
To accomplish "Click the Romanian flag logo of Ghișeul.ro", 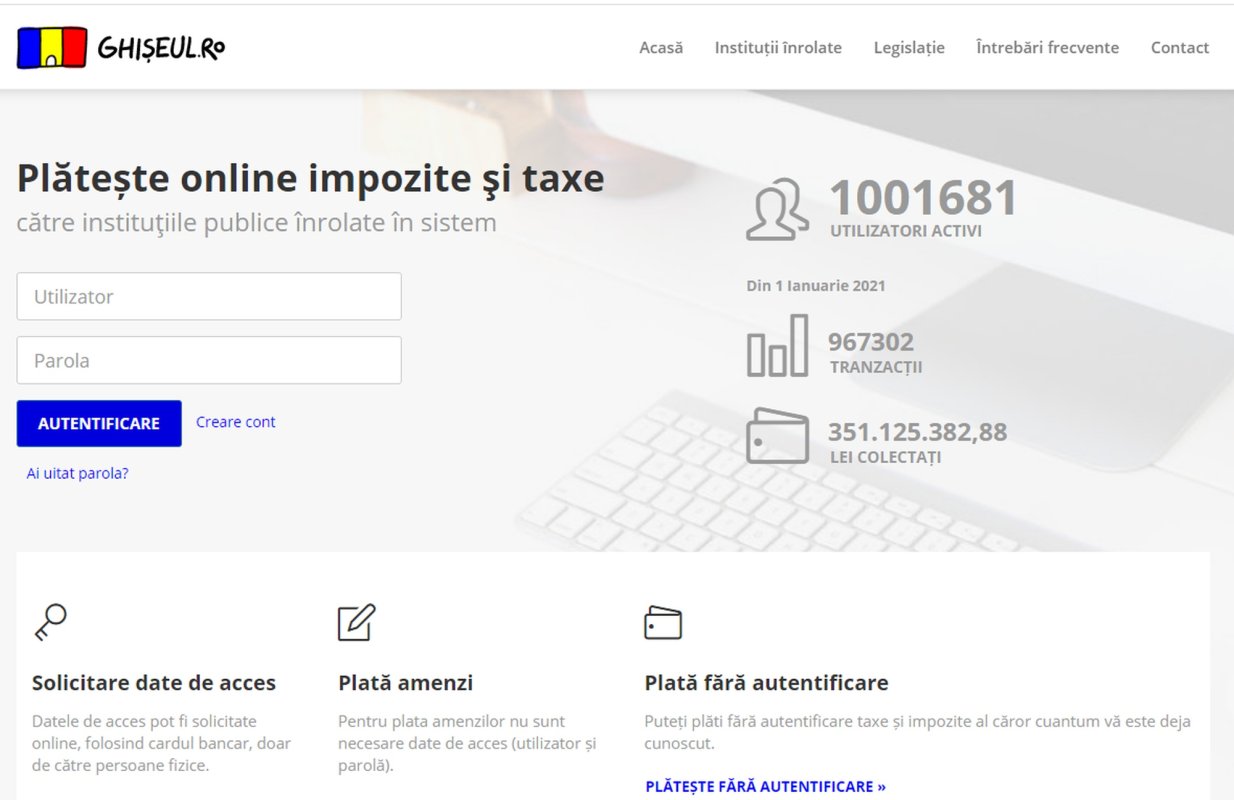I will [x=51, y=46].
